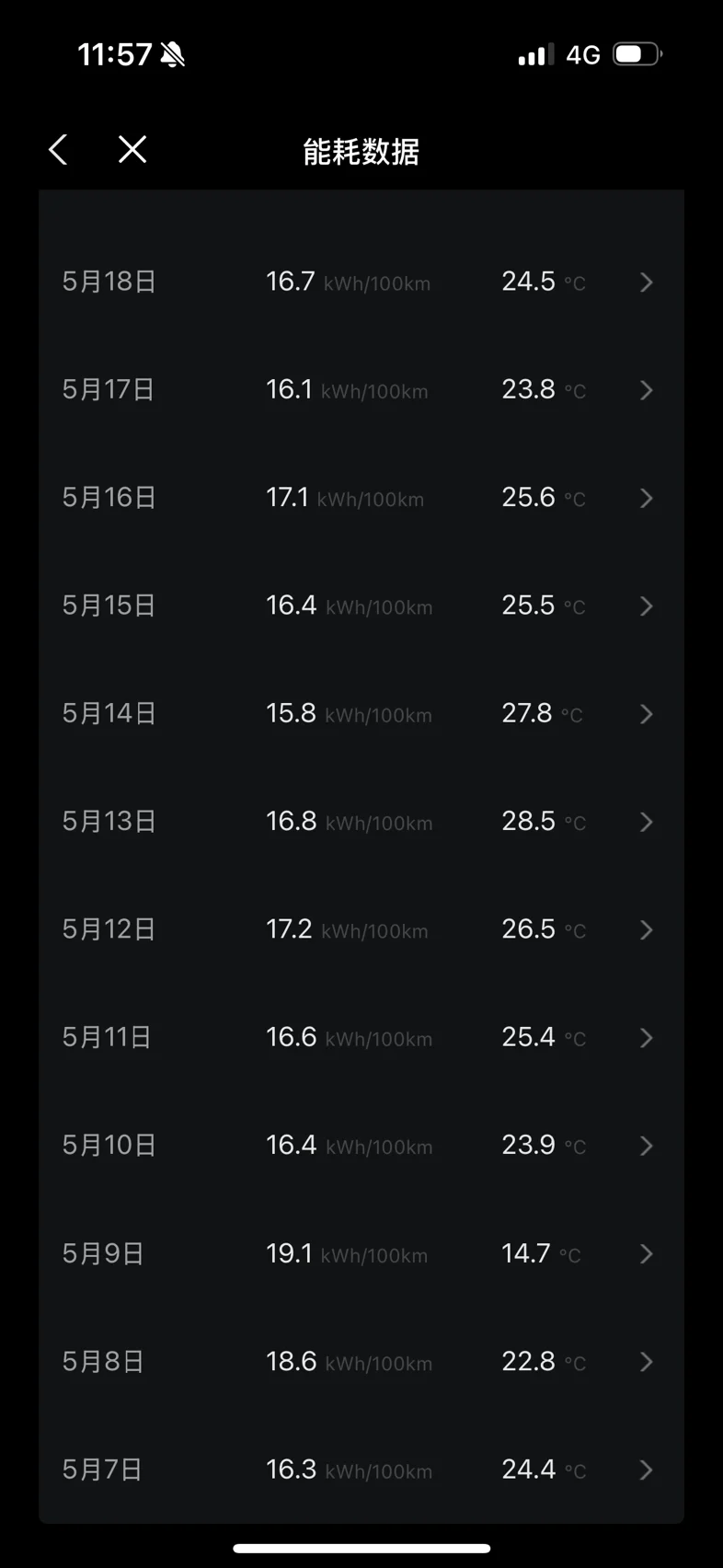Image resolution: width=723 pixels, height=1568 pixels.
Task: Open details chevron for 5月11日
Action: pos(646,1038)
